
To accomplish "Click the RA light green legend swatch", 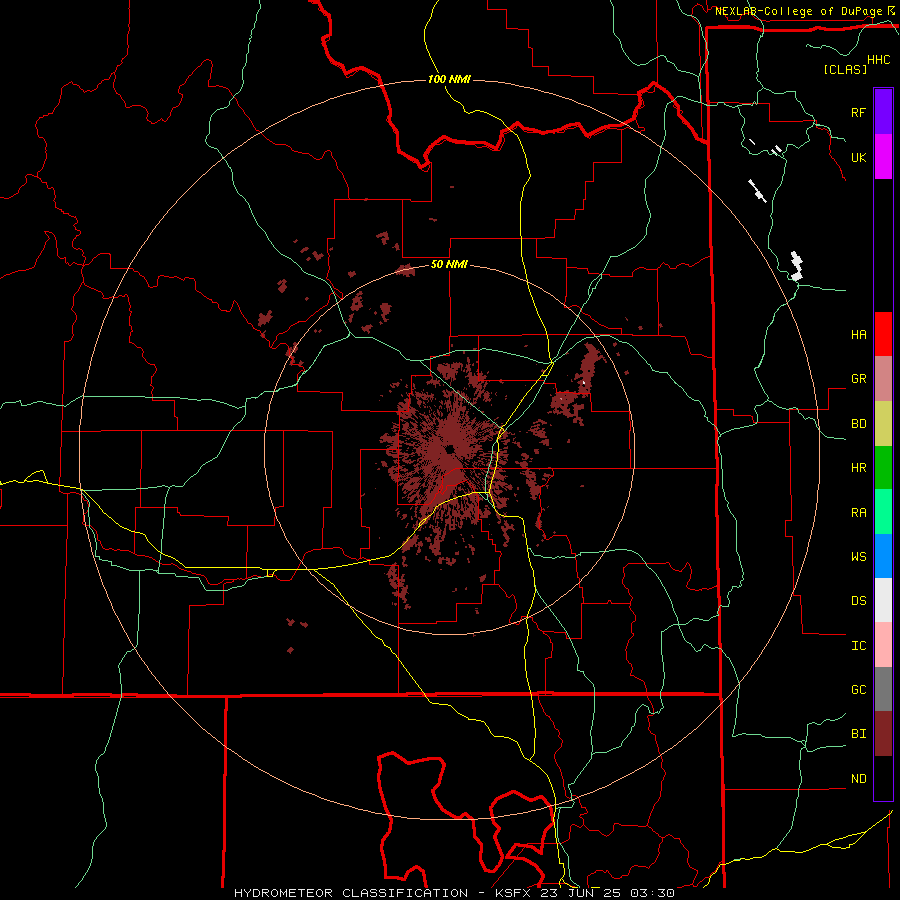I will (x=883, y=512).
